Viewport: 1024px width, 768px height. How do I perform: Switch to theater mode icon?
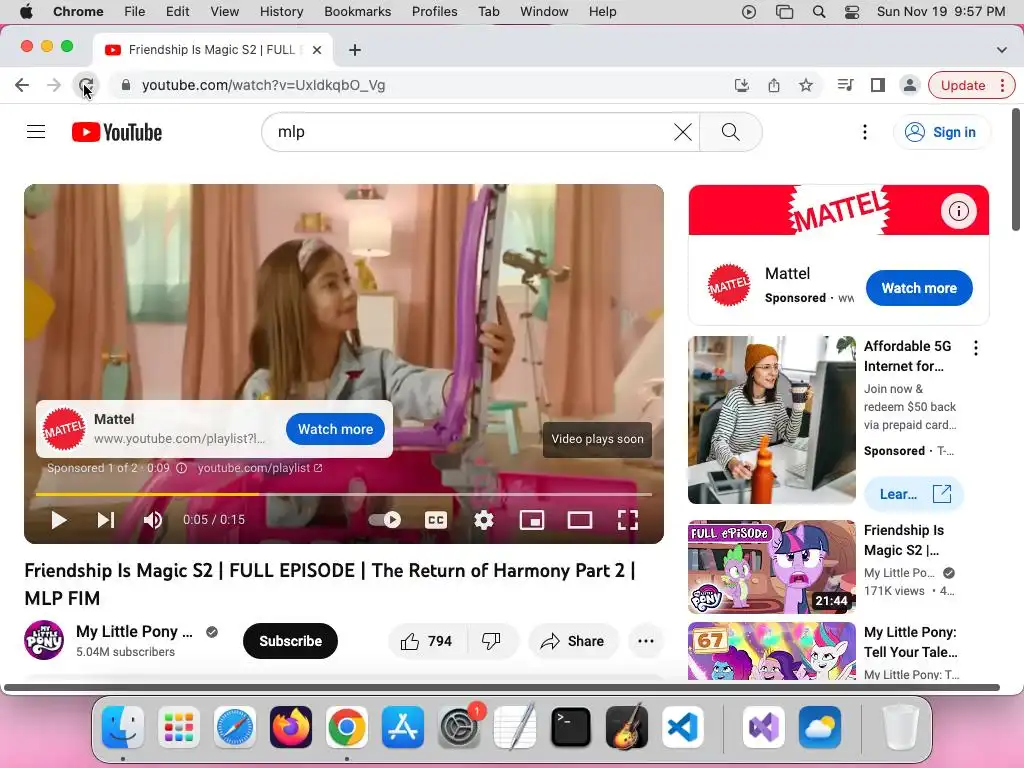[x=580, y=520]
